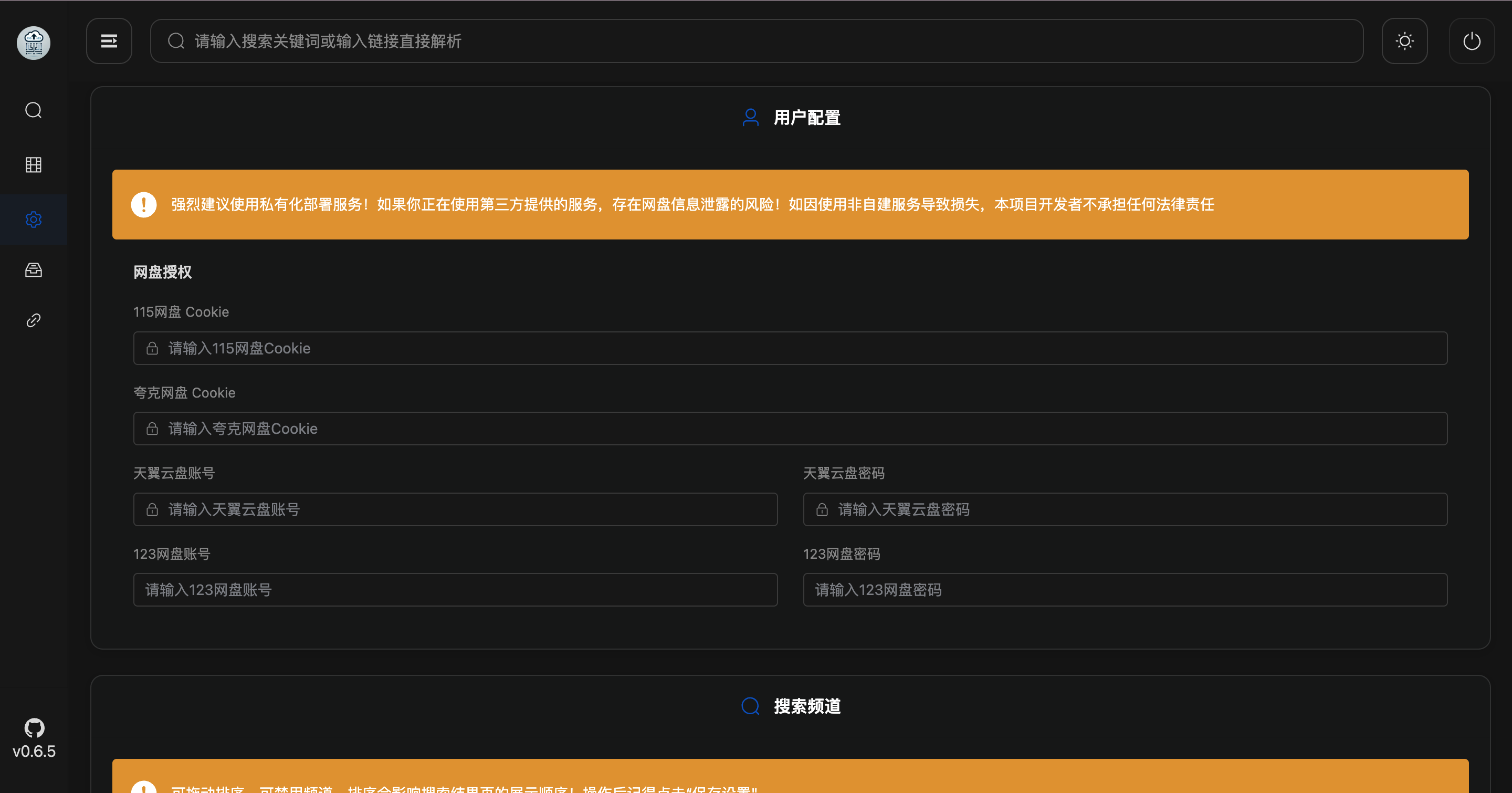Screen dimensions: 1512x793
Task: Click the orange private-deployment warning banner
Action: pyautogui.click(x=790, y=205)
